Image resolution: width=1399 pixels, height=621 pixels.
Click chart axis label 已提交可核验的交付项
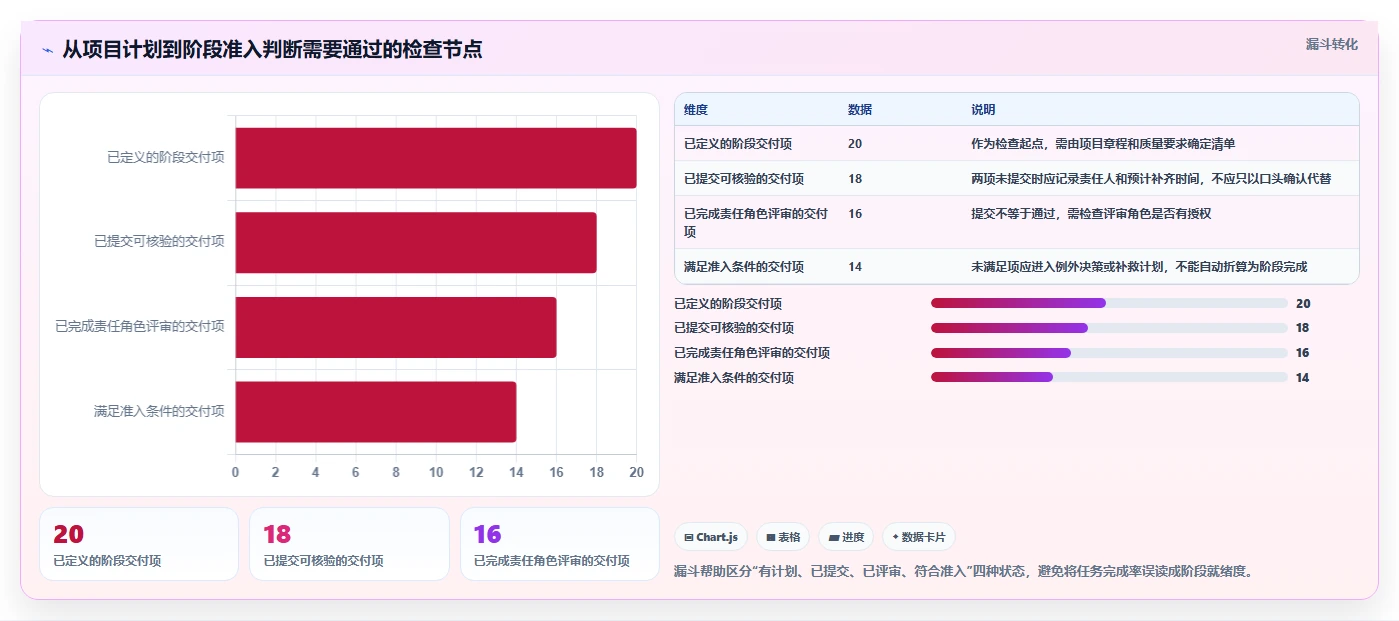pyautogui.click(x=159, y=241)
